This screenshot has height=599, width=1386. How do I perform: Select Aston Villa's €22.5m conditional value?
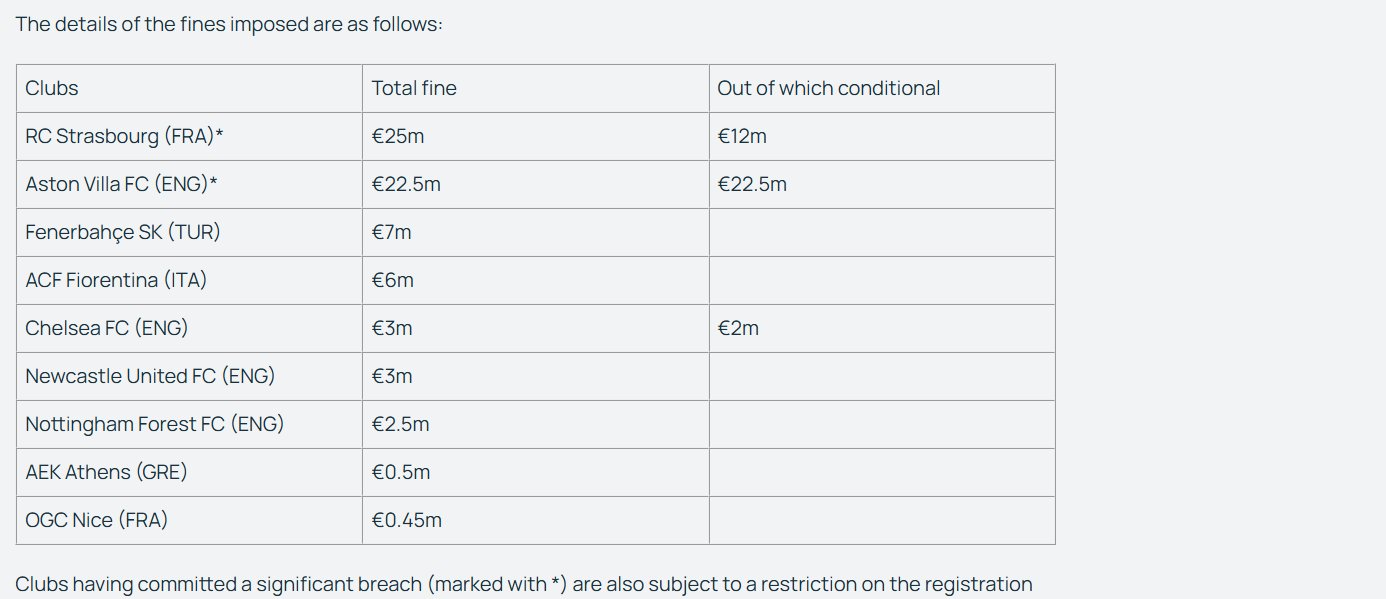752,184
